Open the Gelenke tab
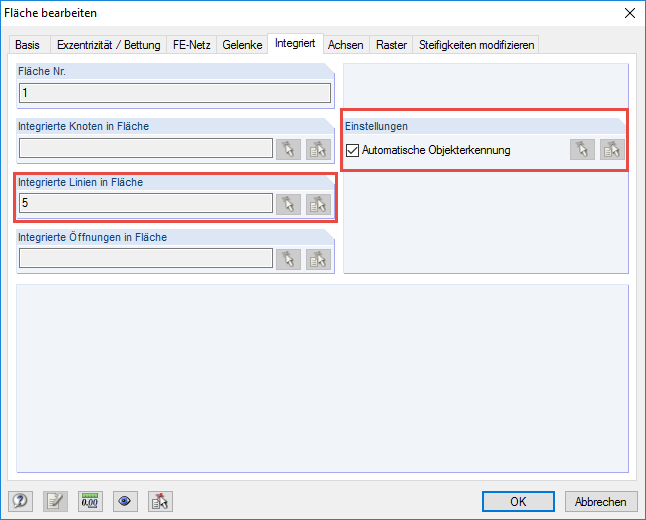646x520 pixels. 242,45
